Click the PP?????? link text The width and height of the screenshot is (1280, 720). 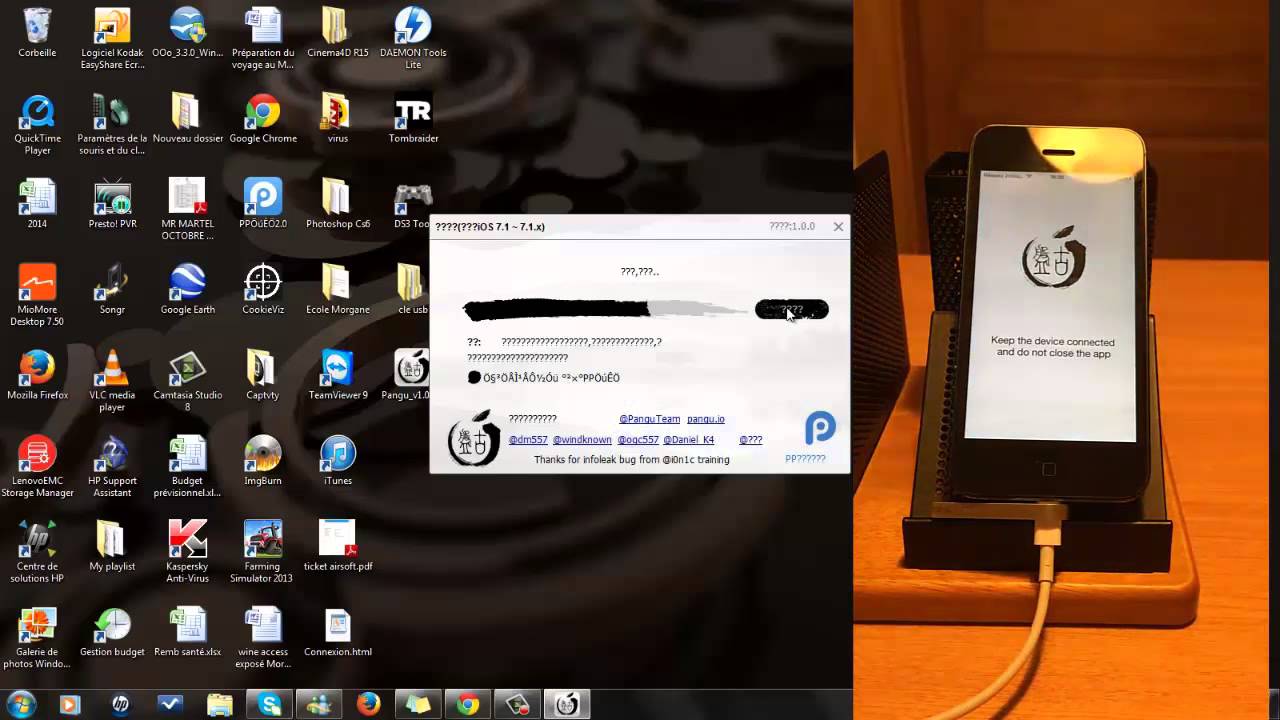tap(805, 459)
